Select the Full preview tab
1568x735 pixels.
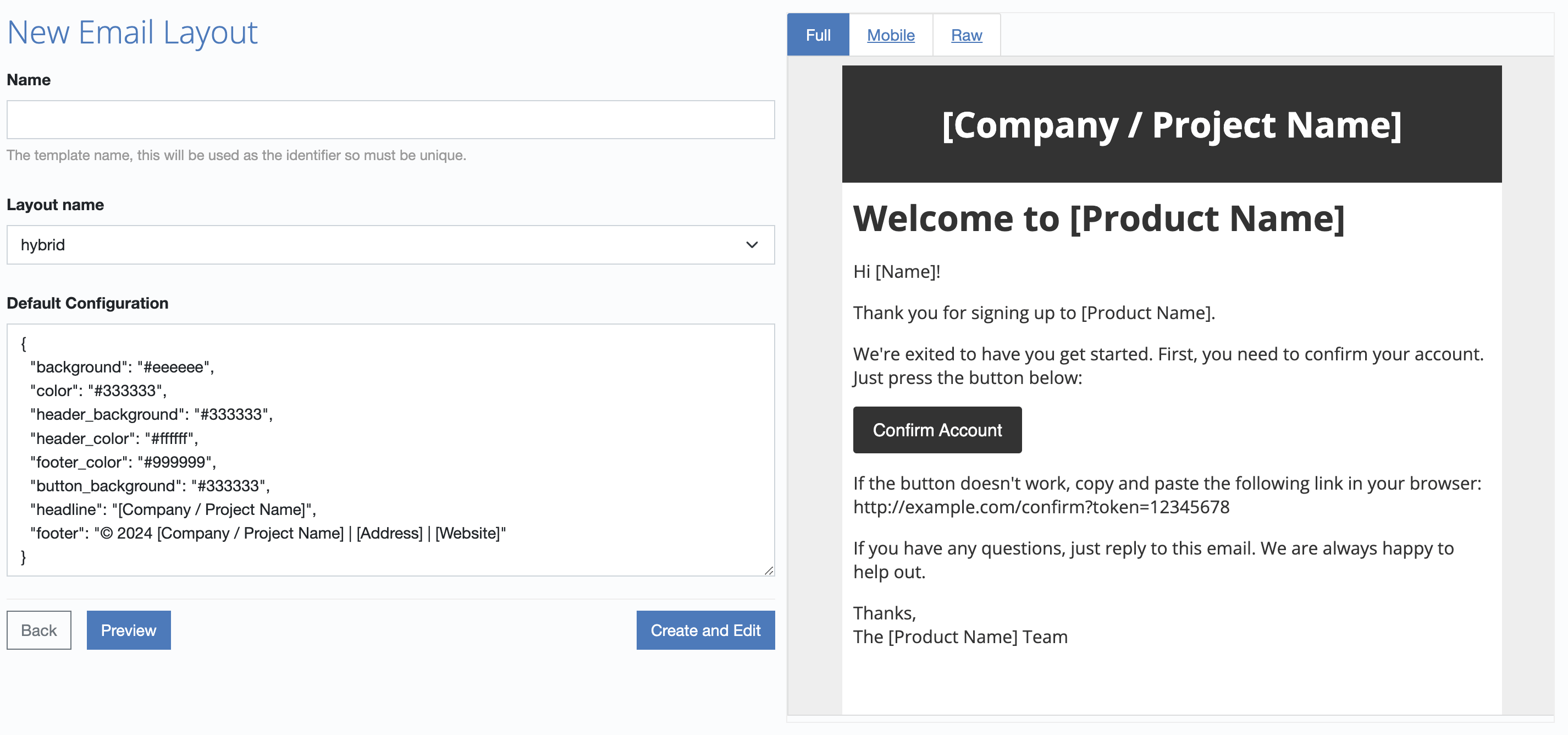coord(818,35)
